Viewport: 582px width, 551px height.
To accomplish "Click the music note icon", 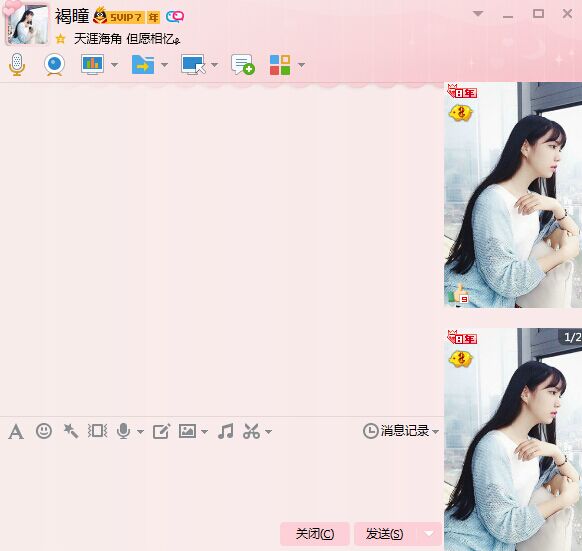I will click(x=226, y=431).
